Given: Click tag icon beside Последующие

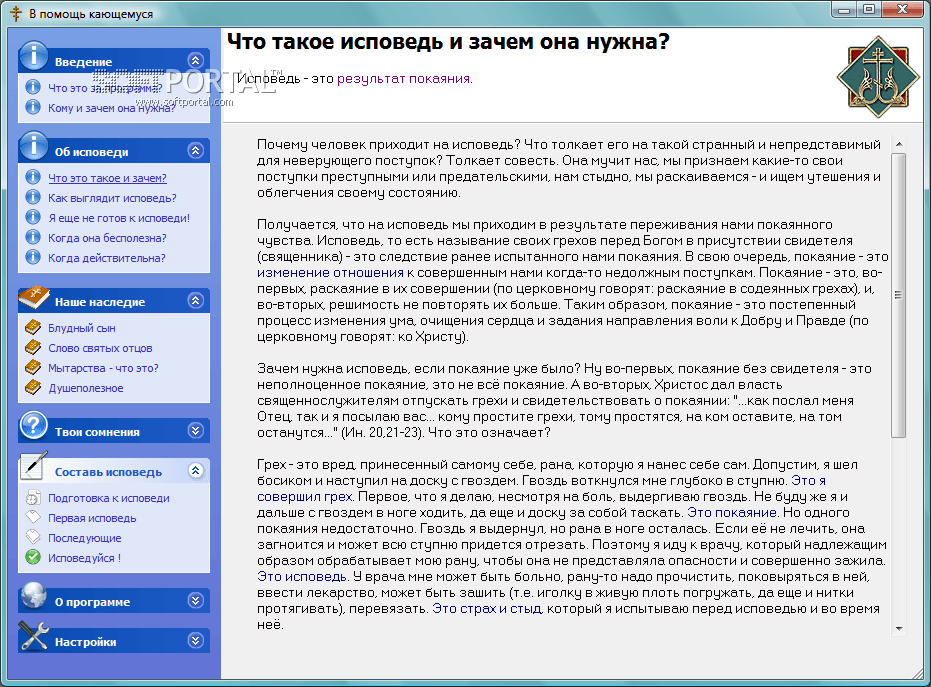Looking at the screenshot, I should 33,537.
